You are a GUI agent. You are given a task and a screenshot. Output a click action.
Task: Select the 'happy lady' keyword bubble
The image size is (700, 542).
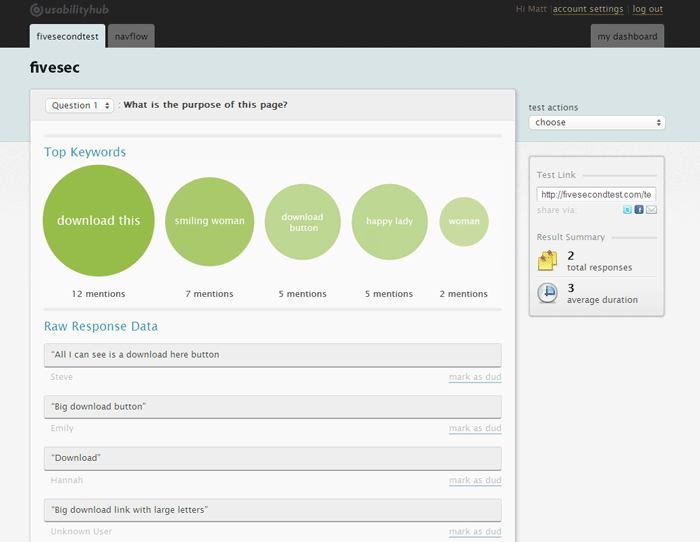[x=390, y=222]
